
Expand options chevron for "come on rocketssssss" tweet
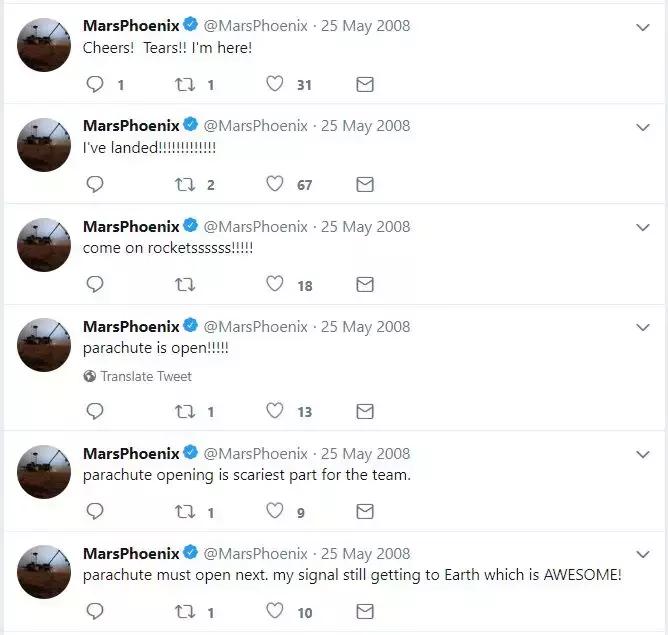(642, 227)
